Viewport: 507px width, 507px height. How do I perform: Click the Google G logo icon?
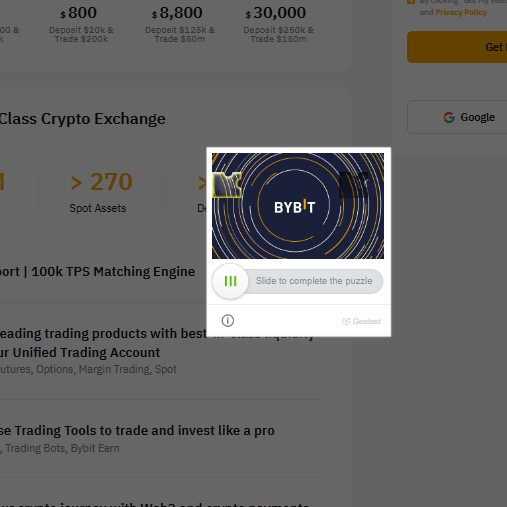[449, 117]
